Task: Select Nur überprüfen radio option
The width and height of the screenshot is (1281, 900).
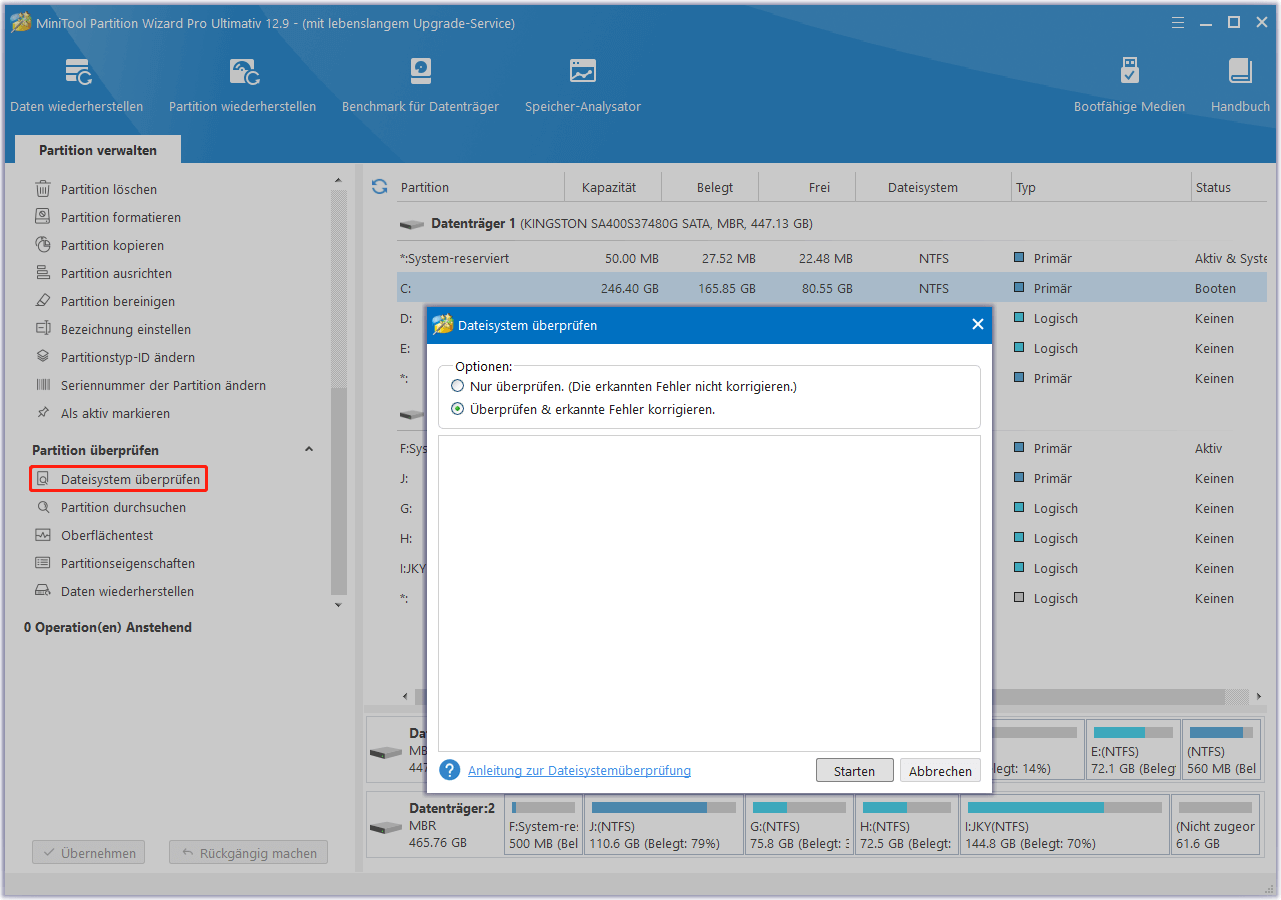Action: click(458, 386)
